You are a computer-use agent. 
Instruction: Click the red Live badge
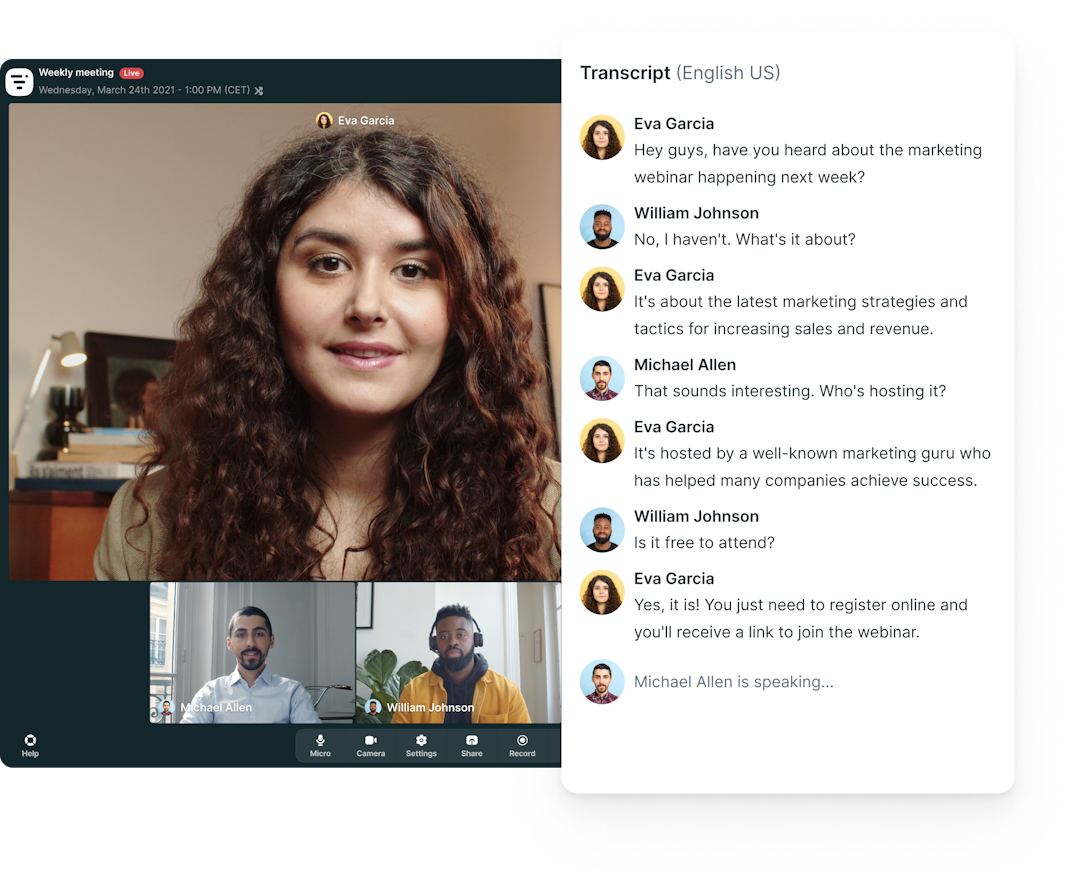pyautogui.click(x=132, y=73)
